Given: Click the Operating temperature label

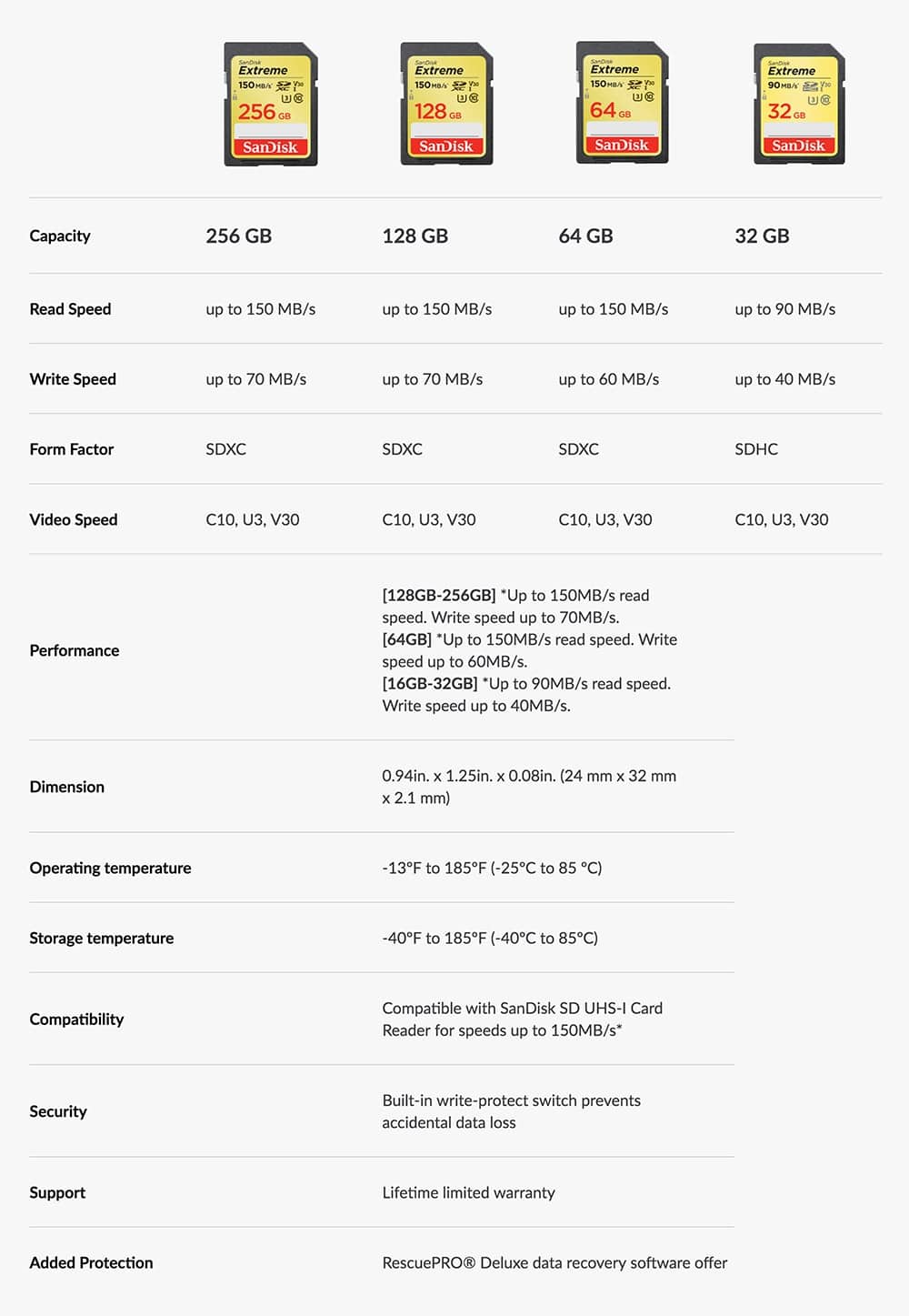Looking at the screenshot, I should pos(110,868).
